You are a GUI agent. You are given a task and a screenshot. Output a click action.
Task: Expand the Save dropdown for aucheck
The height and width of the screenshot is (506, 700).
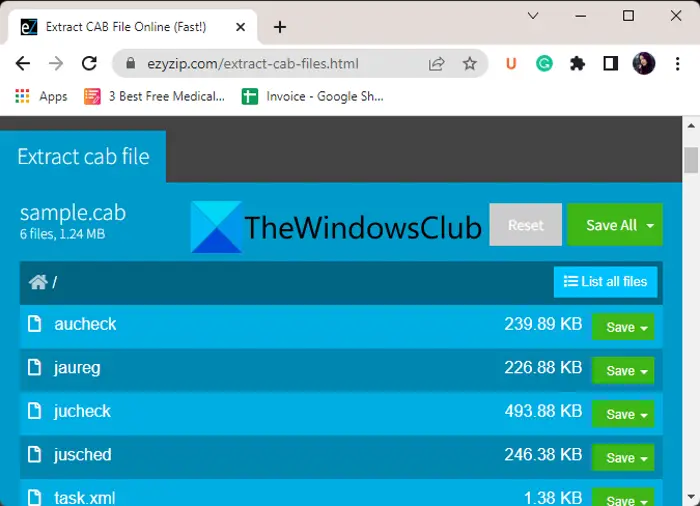(644, 328)
